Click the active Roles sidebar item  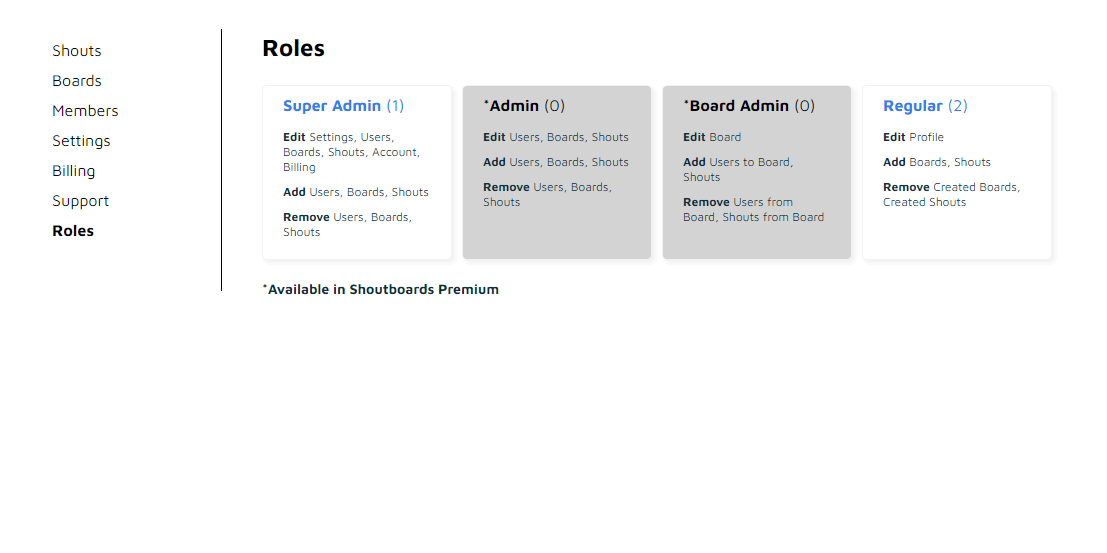[73, 231]
